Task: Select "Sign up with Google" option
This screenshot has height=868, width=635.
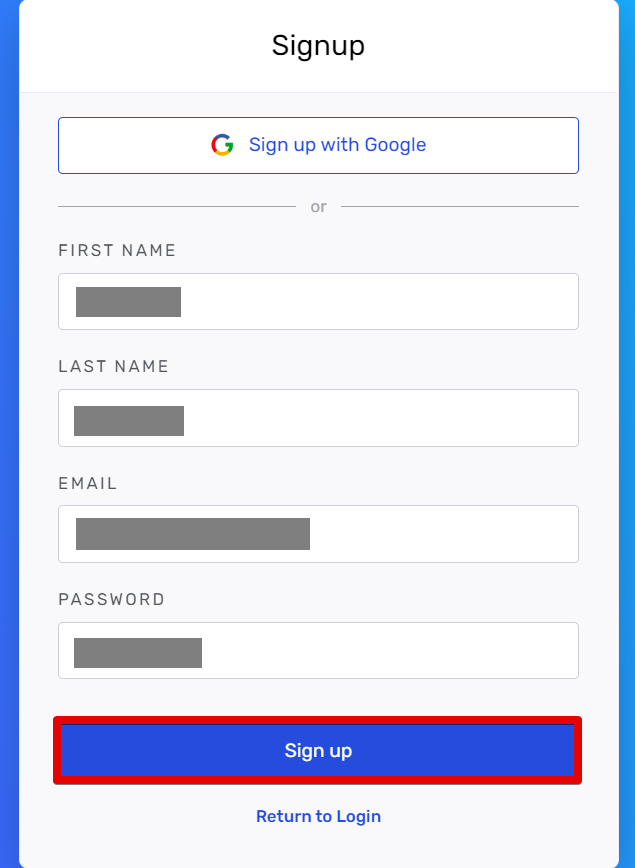Action: tap(337, 145)
